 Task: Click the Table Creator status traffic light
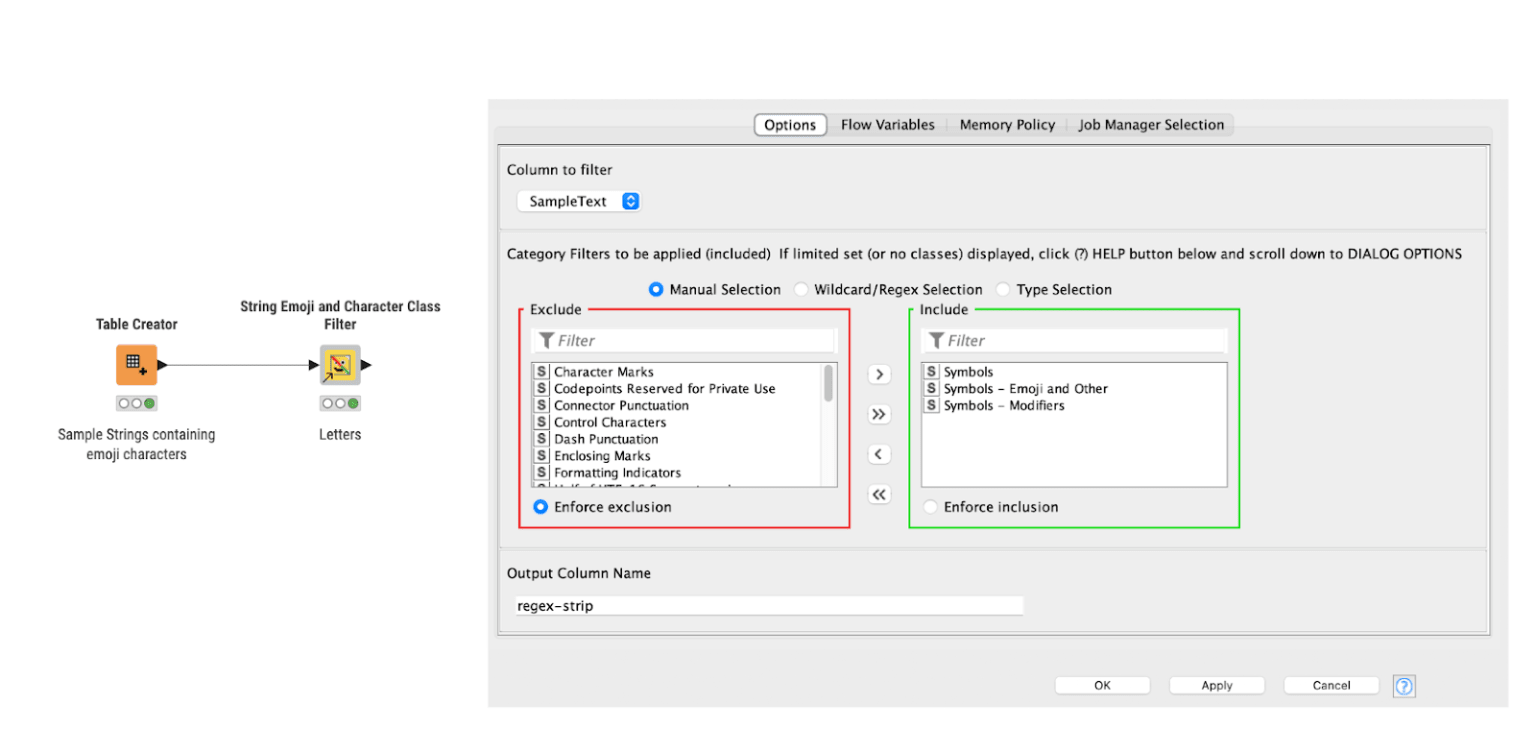136,404
